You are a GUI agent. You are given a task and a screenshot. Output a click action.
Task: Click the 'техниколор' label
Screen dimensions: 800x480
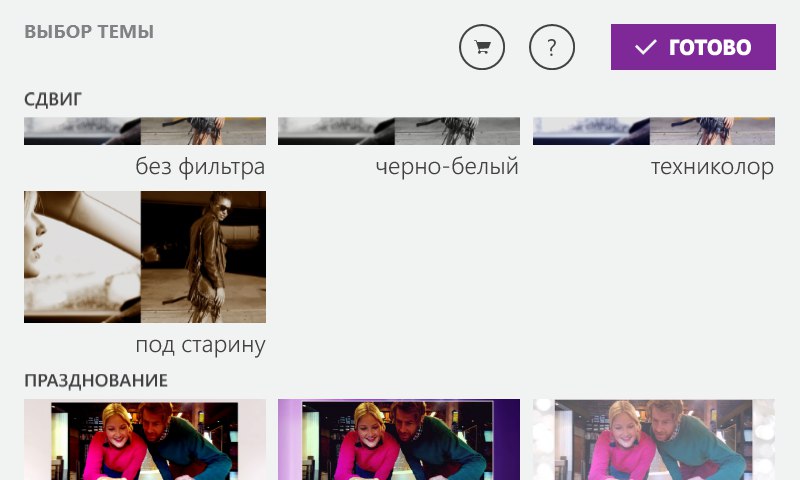(712, 167)
